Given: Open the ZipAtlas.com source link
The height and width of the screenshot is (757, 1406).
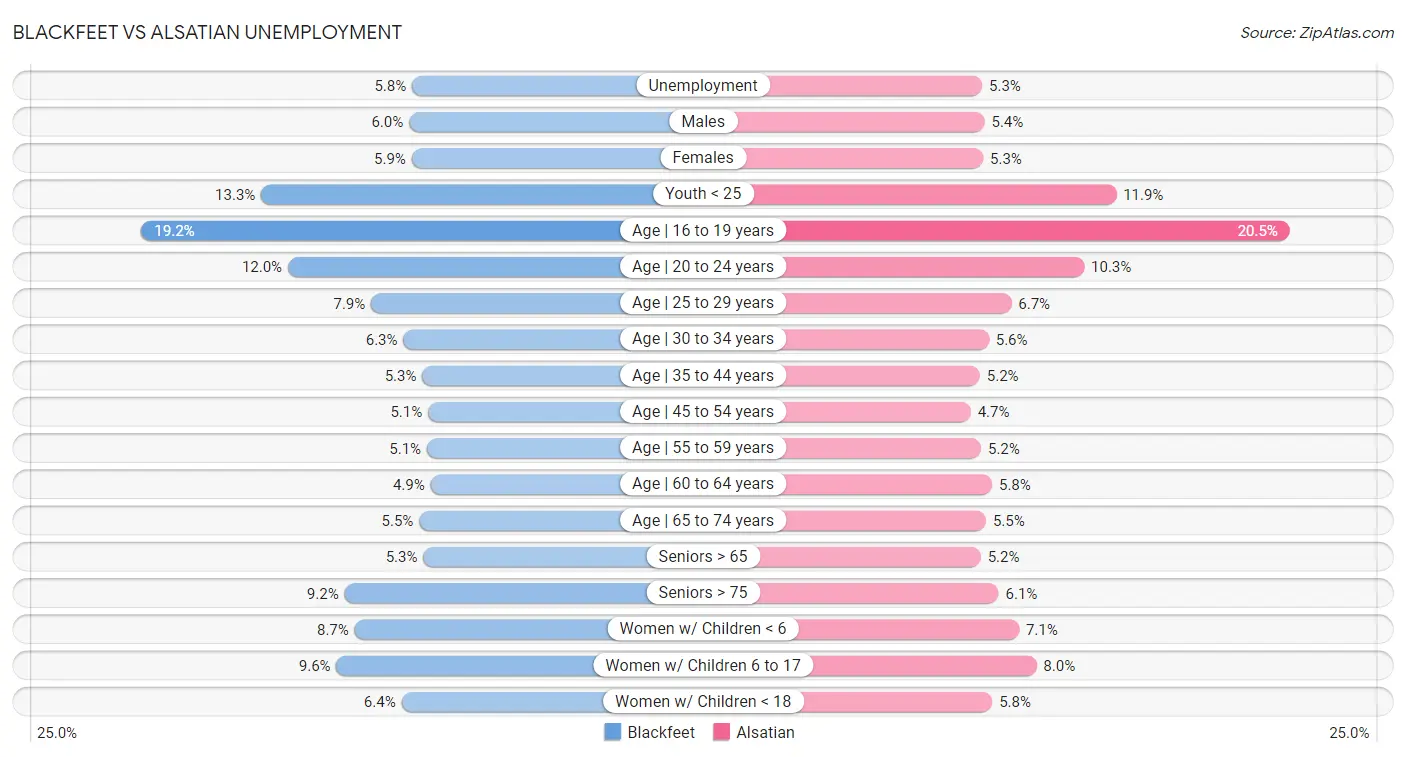Looking at the screenshot, I should click(x=1317, y=32).
